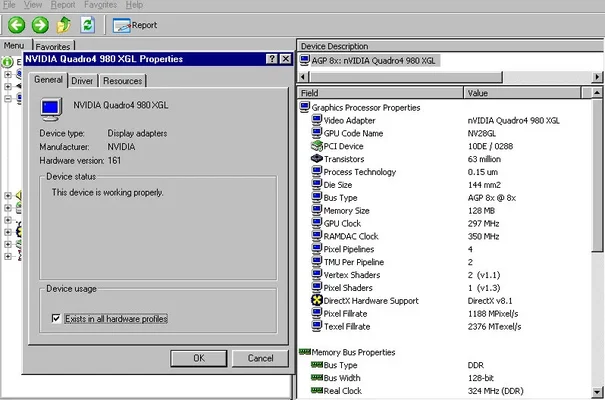This screenshot has width=605, height=400.
Task: Open the File menu
Action: click(9, 5)
